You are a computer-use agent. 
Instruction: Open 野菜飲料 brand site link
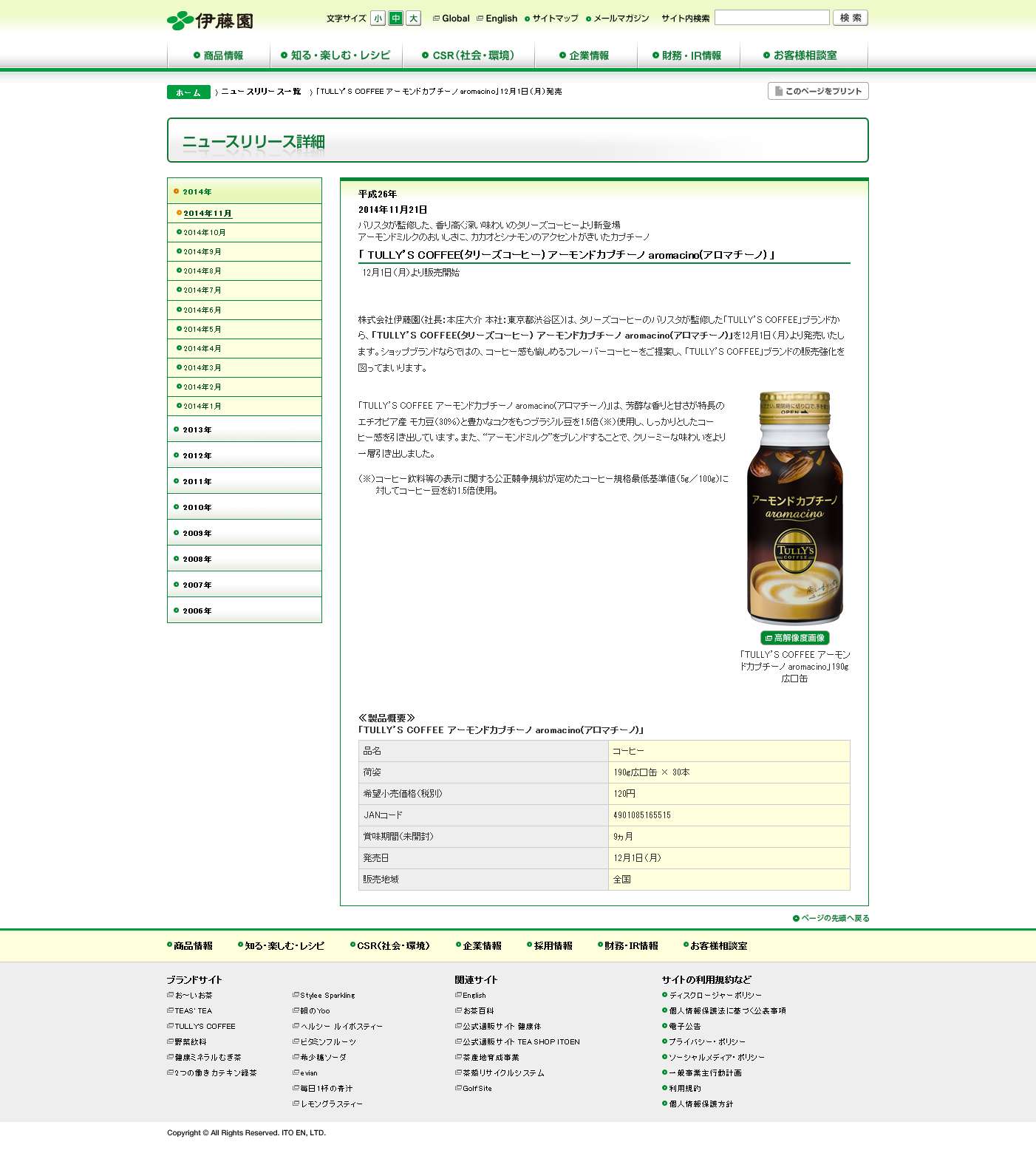[187, 1041]
